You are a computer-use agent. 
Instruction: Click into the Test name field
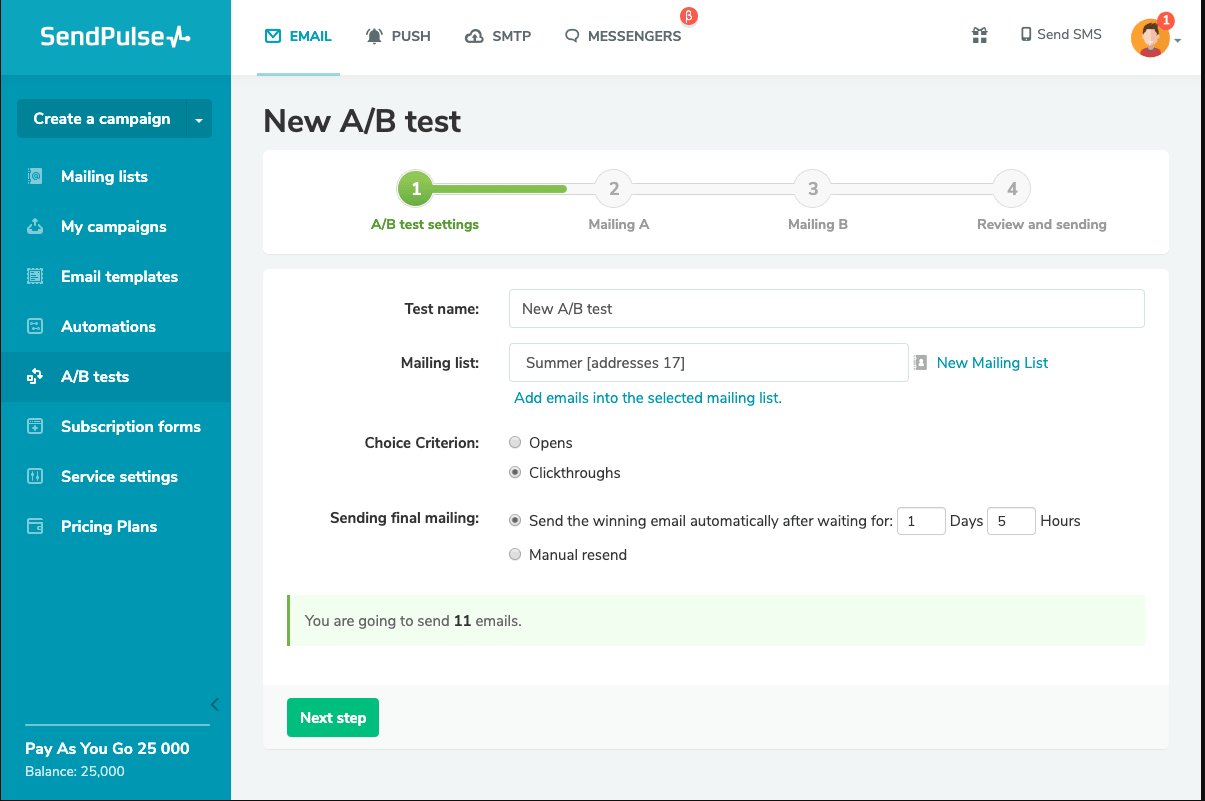pos(826,309)
